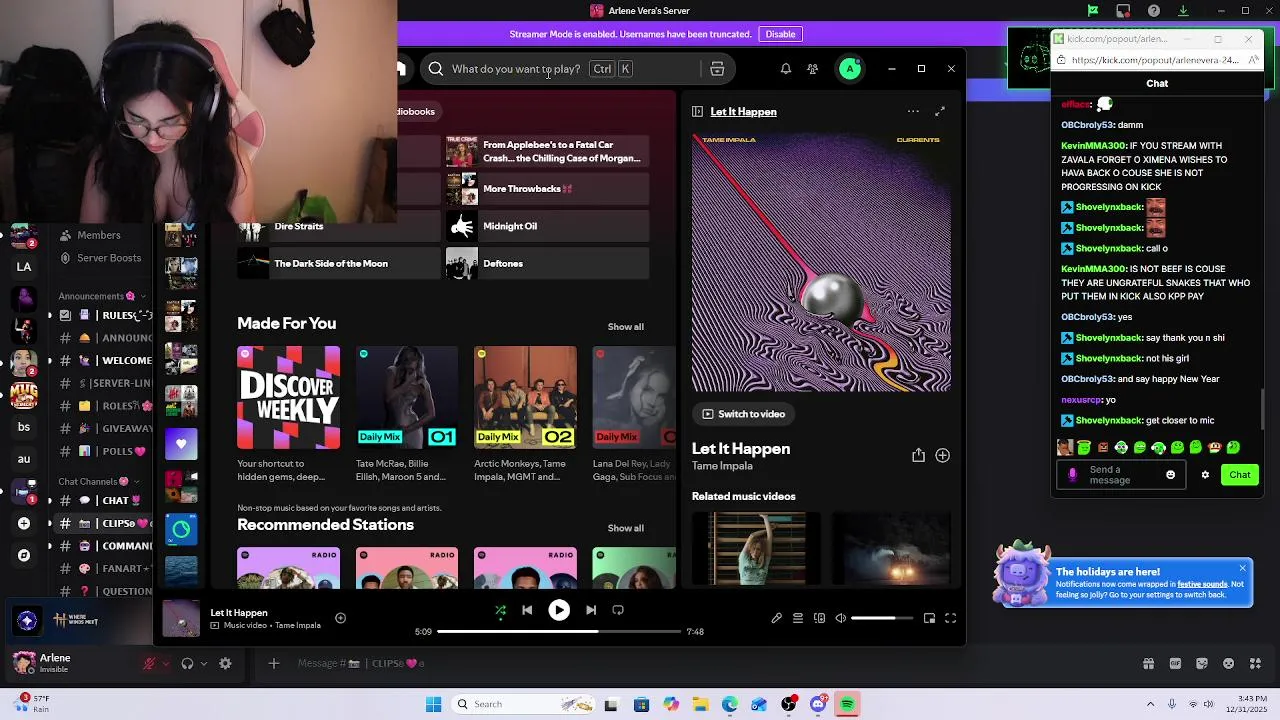This screenshot has height=720, width=1280.
Task: Open Tame Impala artist link in Now Playing
Action: coord(722,466)
